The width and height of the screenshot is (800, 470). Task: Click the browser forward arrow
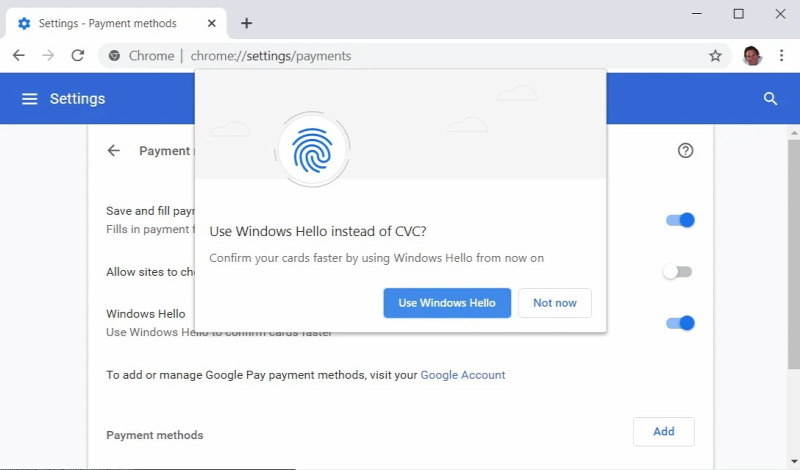click(48, 55)
